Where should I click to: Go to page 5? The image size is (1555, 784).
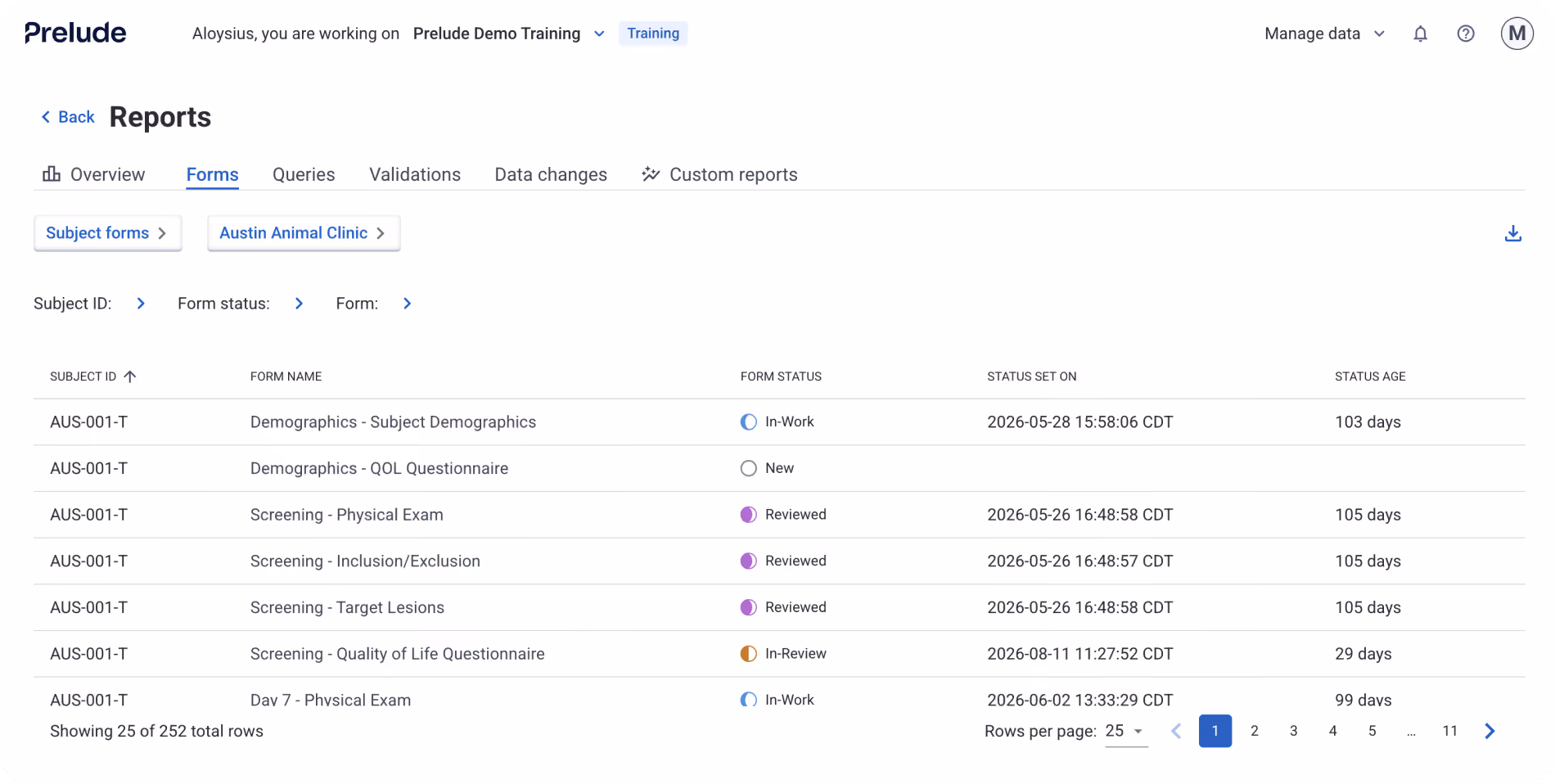pos(1372,731)
